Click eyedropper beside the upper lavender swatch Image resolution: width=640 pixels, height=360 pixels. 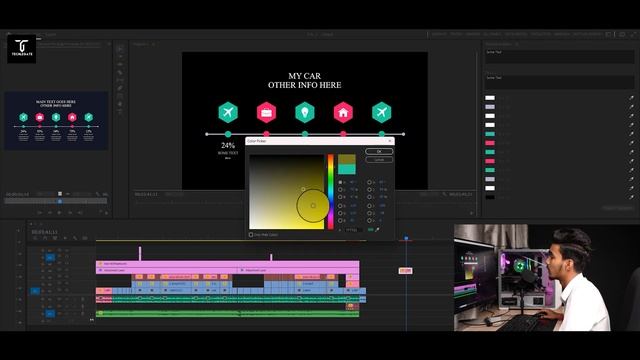pos(631,107)
